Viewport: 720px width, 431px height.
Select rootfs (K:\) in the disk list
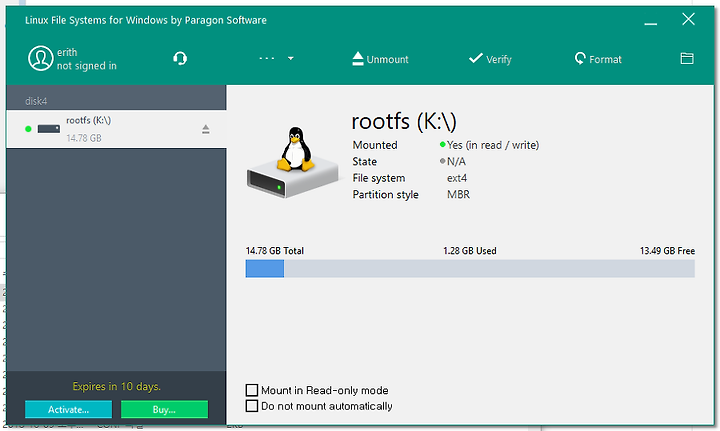[116, 129]
